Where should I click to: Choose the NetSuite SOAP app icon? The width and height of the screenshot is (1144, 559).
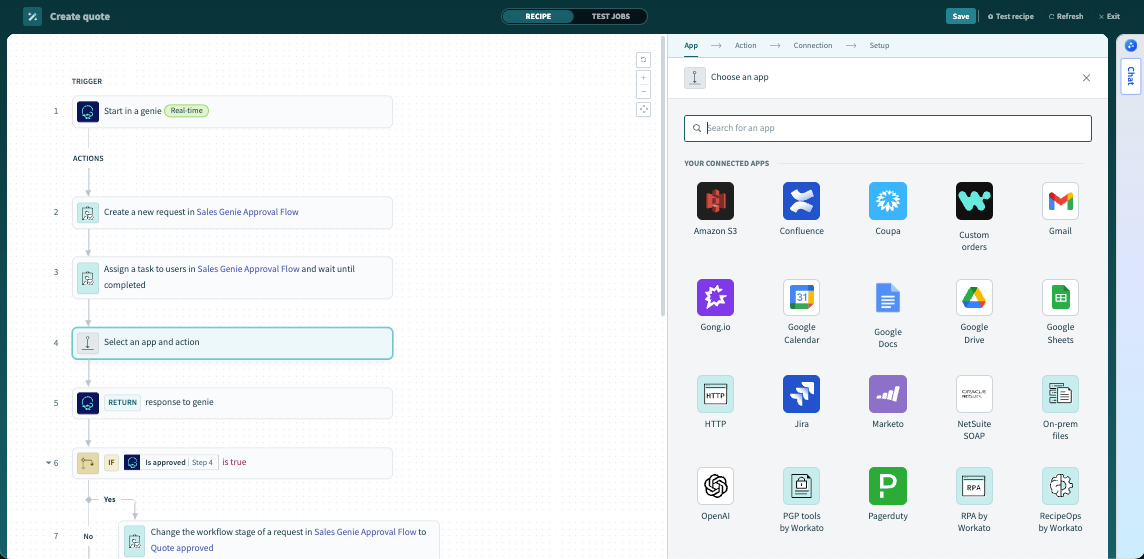coord(974,393)
